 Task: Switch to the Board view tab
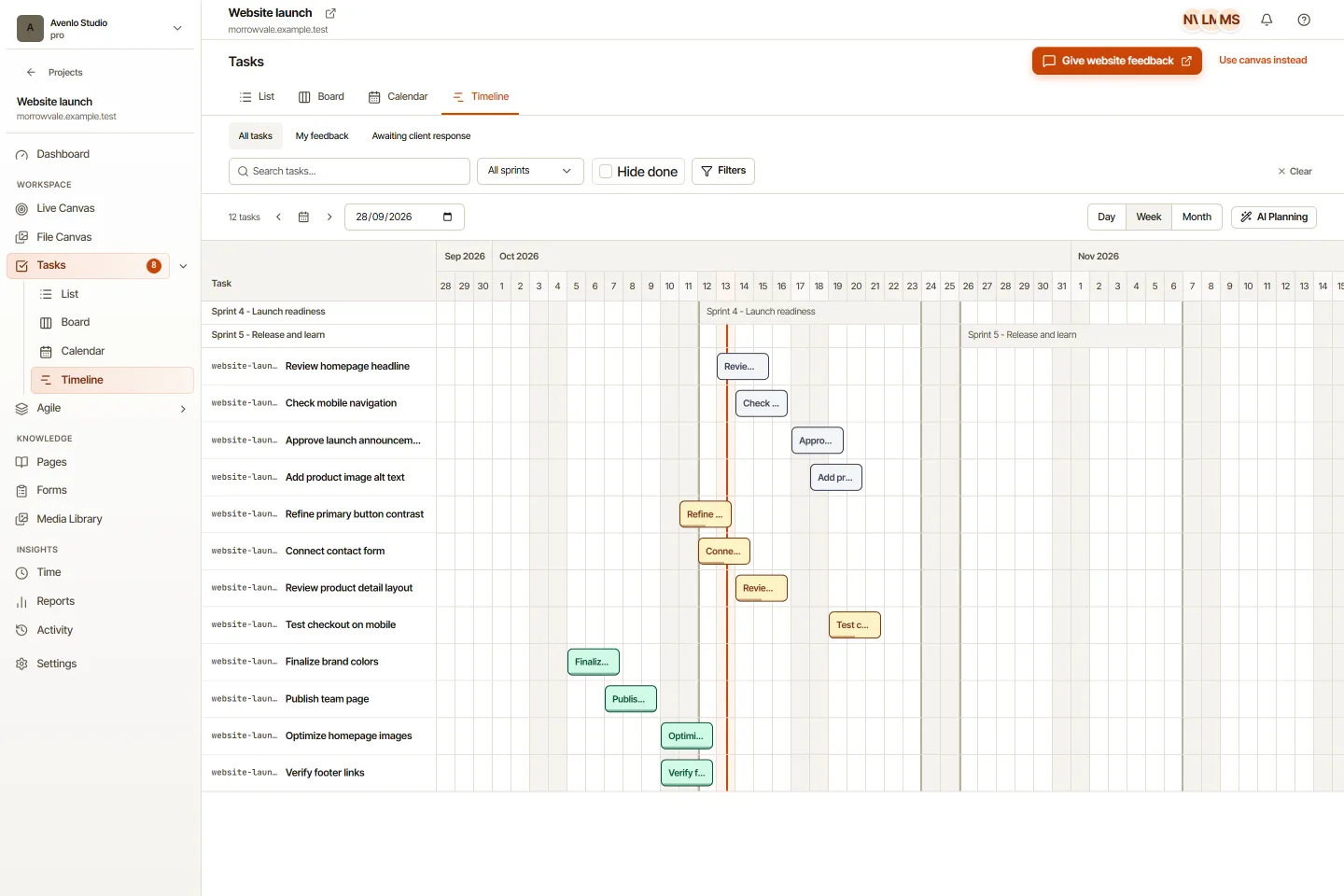coord(321,97)
